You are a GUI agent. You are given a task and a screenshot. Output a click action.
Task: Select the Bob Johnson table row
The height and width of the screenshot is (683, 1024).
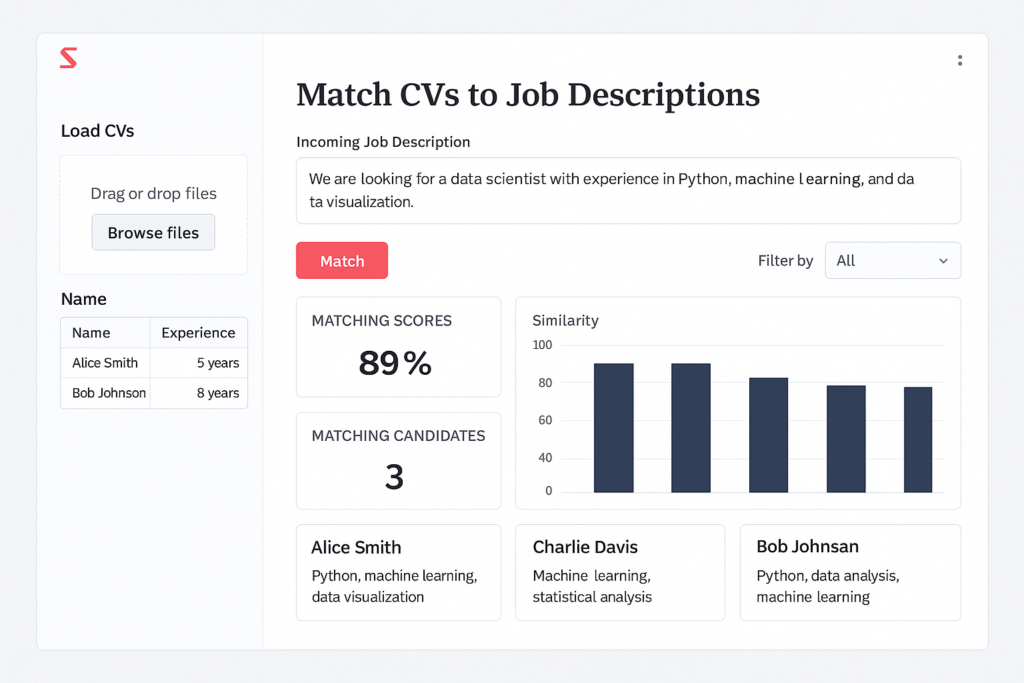154,393
